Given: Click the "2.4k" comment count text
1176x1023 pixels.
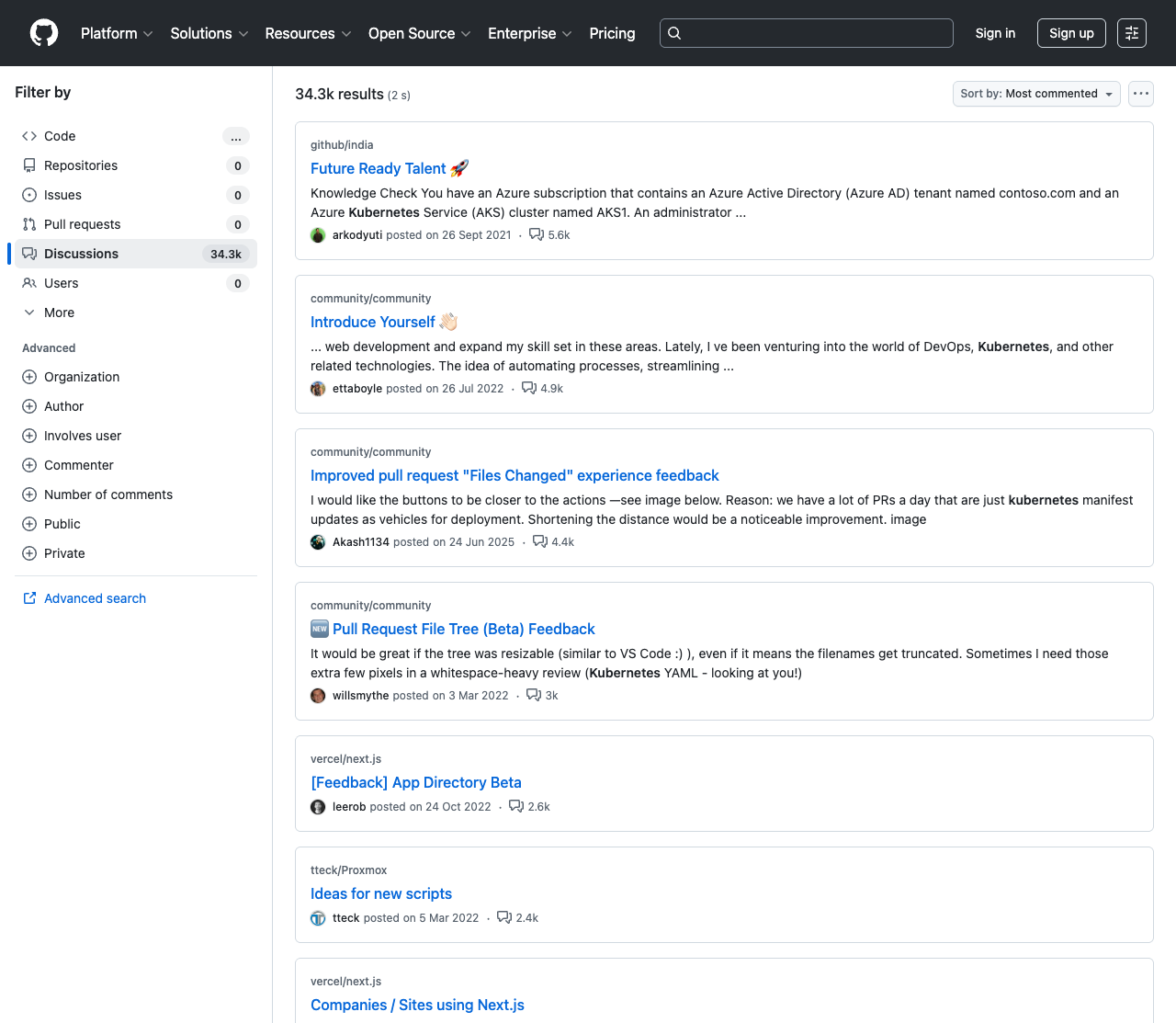Looking at the screenshot, I should pyautogui.click(x=527, y=918).
